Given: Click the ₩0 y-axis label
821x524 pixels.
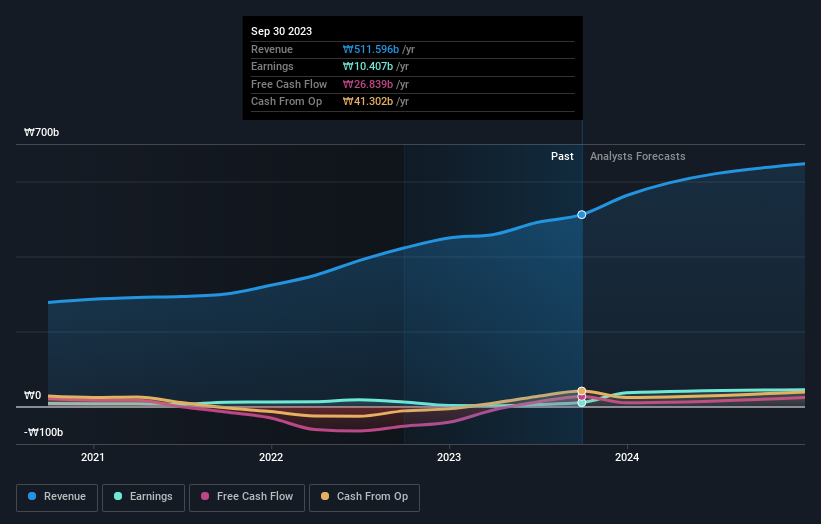Looking at the screenshot, I should pos(32,395).
